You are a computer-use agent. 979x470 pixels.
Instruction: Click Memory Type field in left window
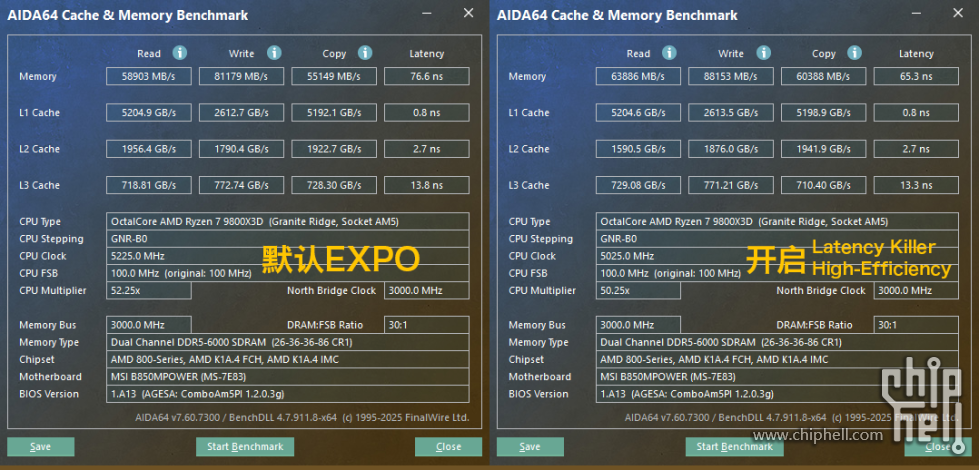[288, 343]
